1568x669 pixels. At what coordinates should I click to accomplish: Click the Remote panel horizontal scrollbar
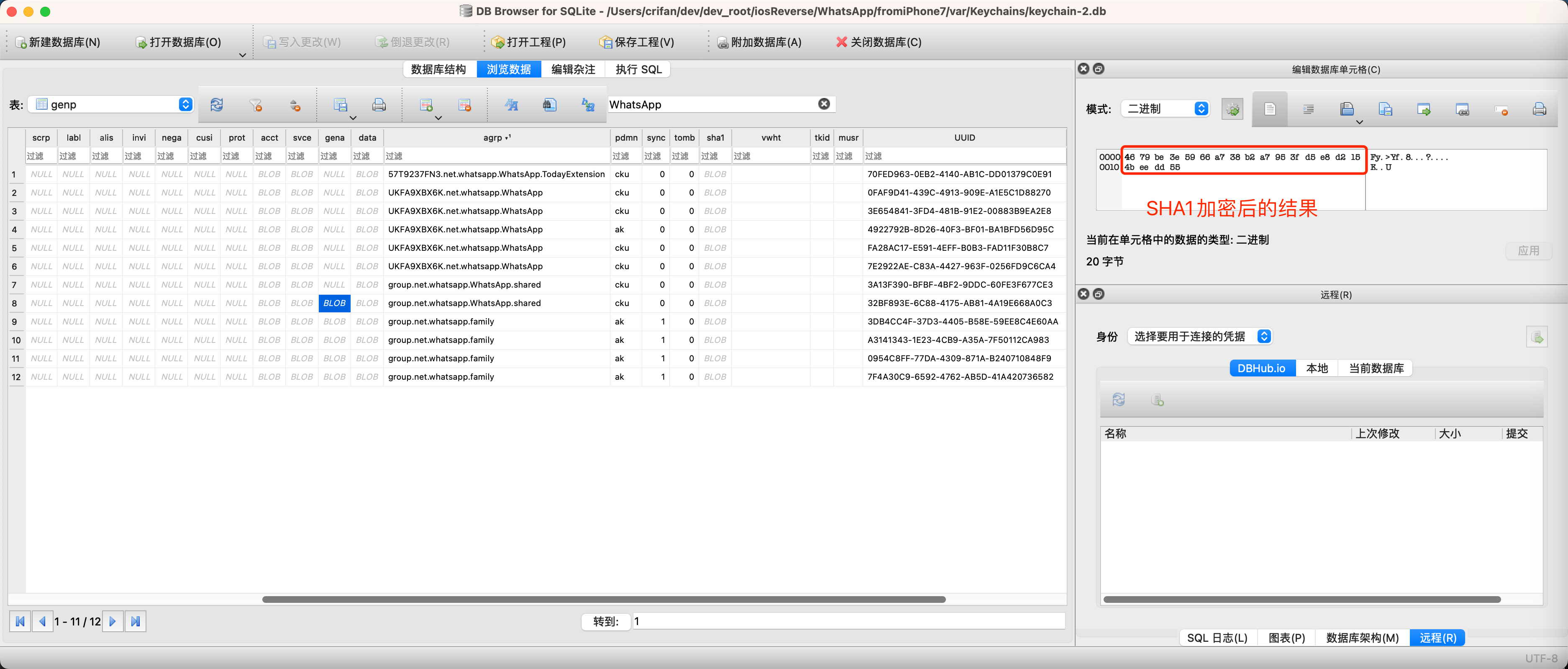pos(1302,600)
